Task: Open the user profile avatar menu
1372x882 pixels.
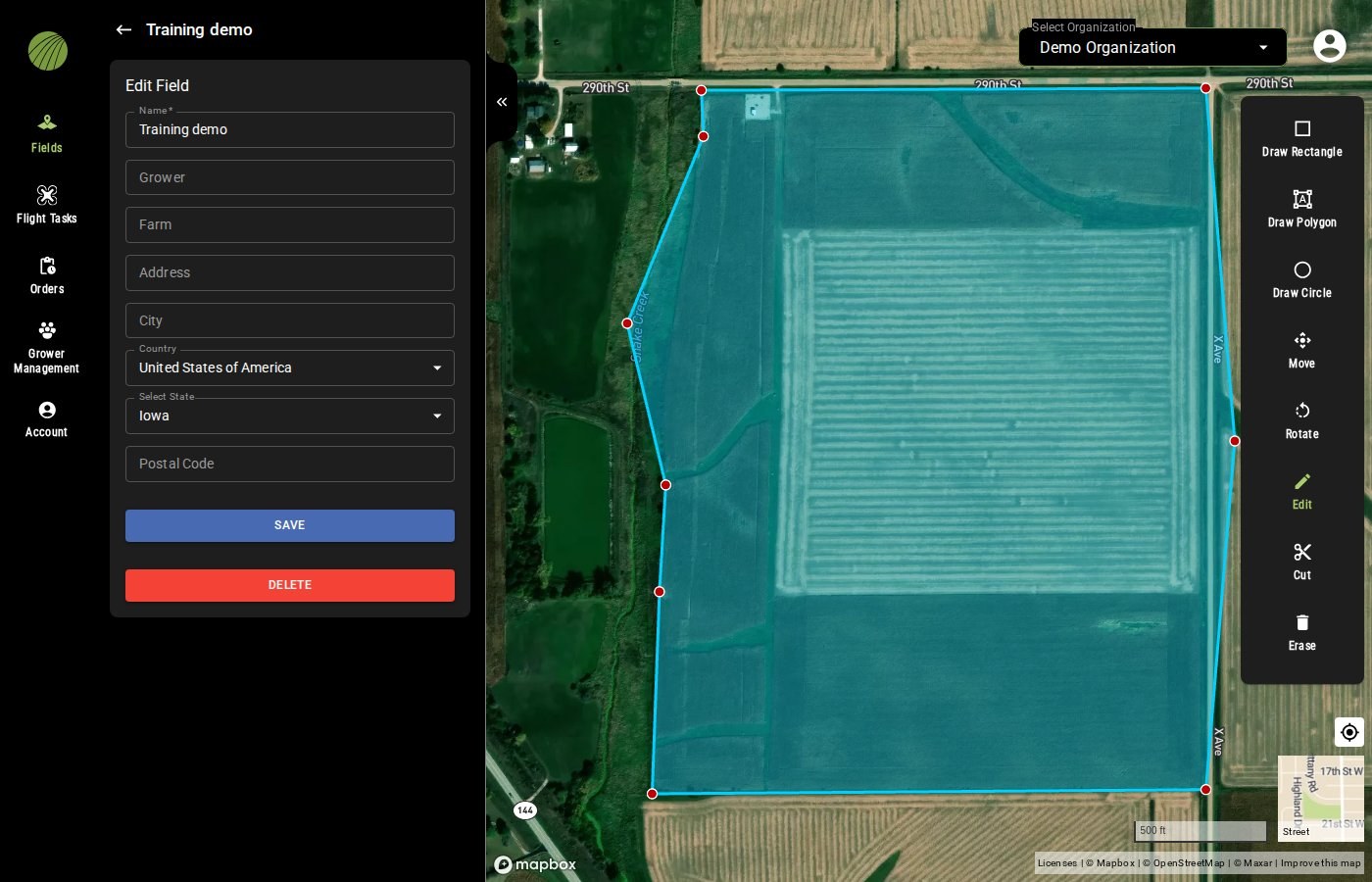Action: point(1330,46)
